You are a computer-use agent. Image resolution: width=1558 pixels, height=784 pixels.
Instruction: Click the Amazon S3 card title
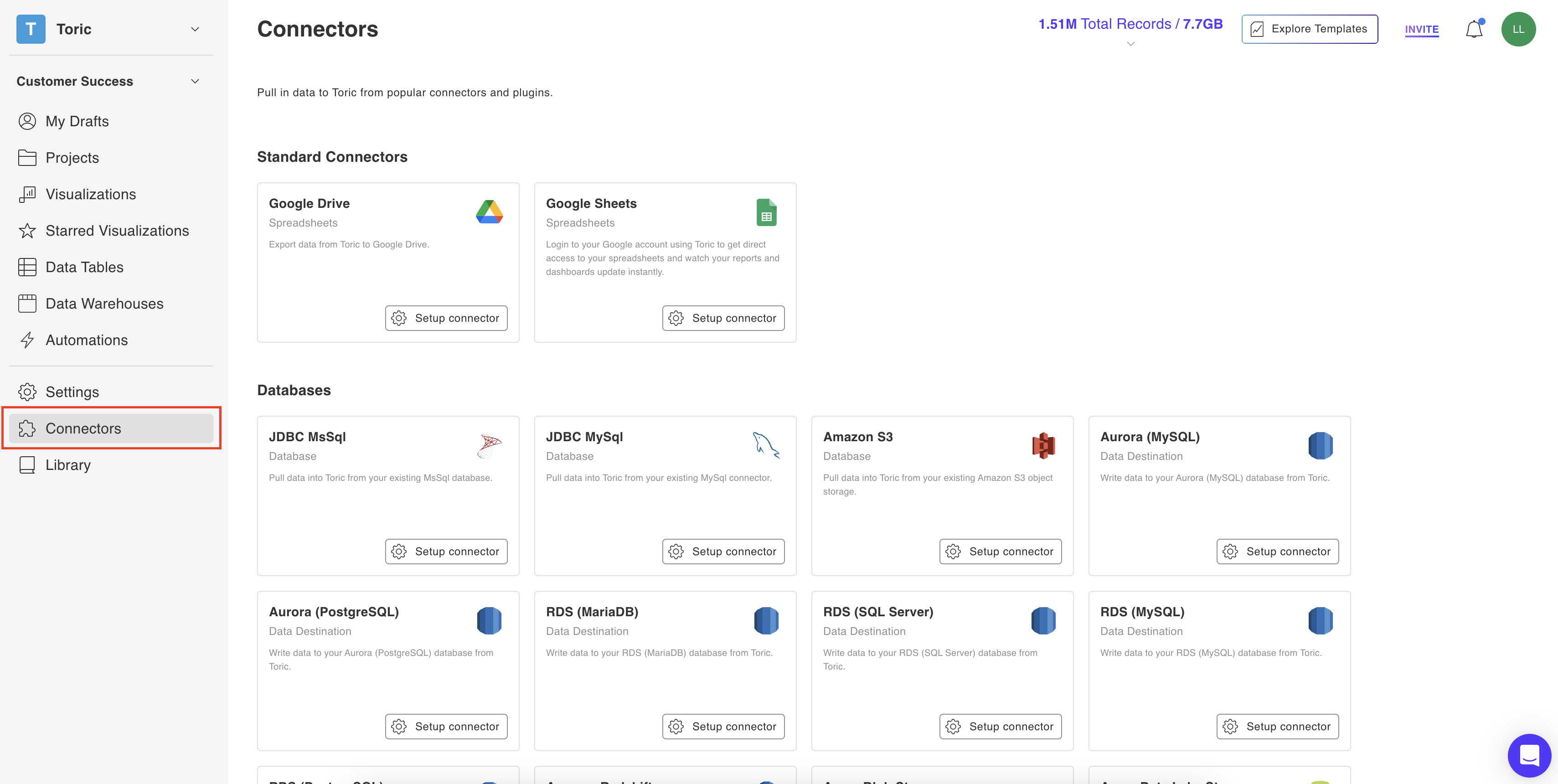[857, 437]
